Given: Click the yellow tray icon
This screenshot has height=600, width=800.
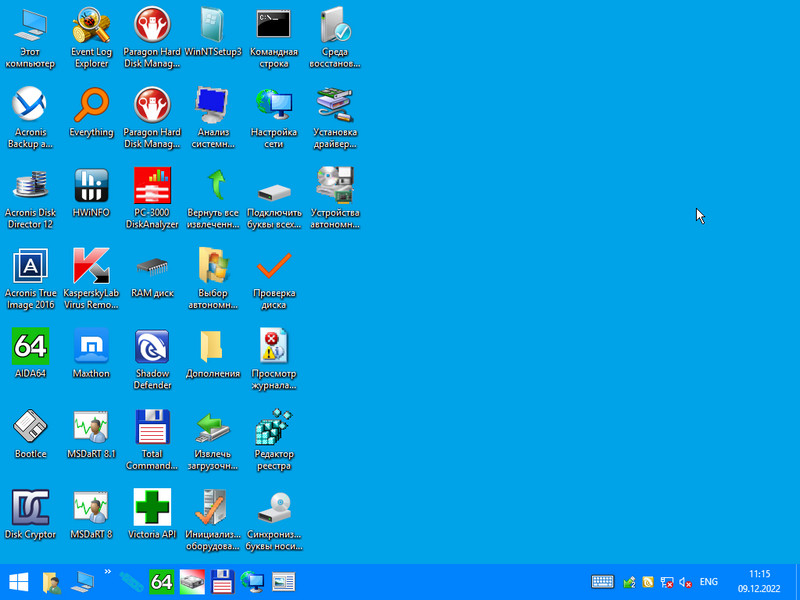Looking at the screenshot, I should [648, 582].
